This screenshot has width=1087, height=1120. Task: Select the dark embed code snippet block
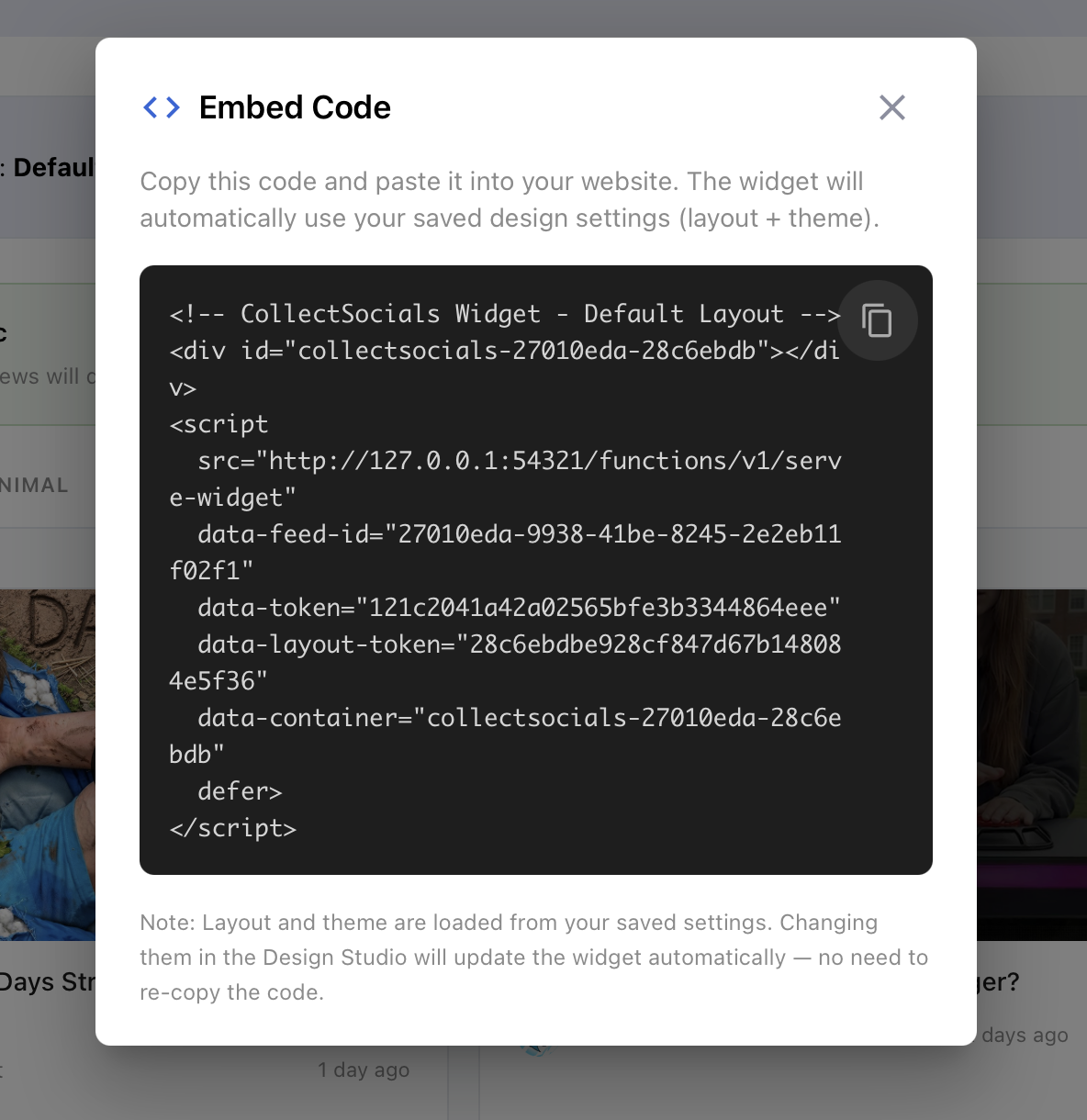coord(536,569)
